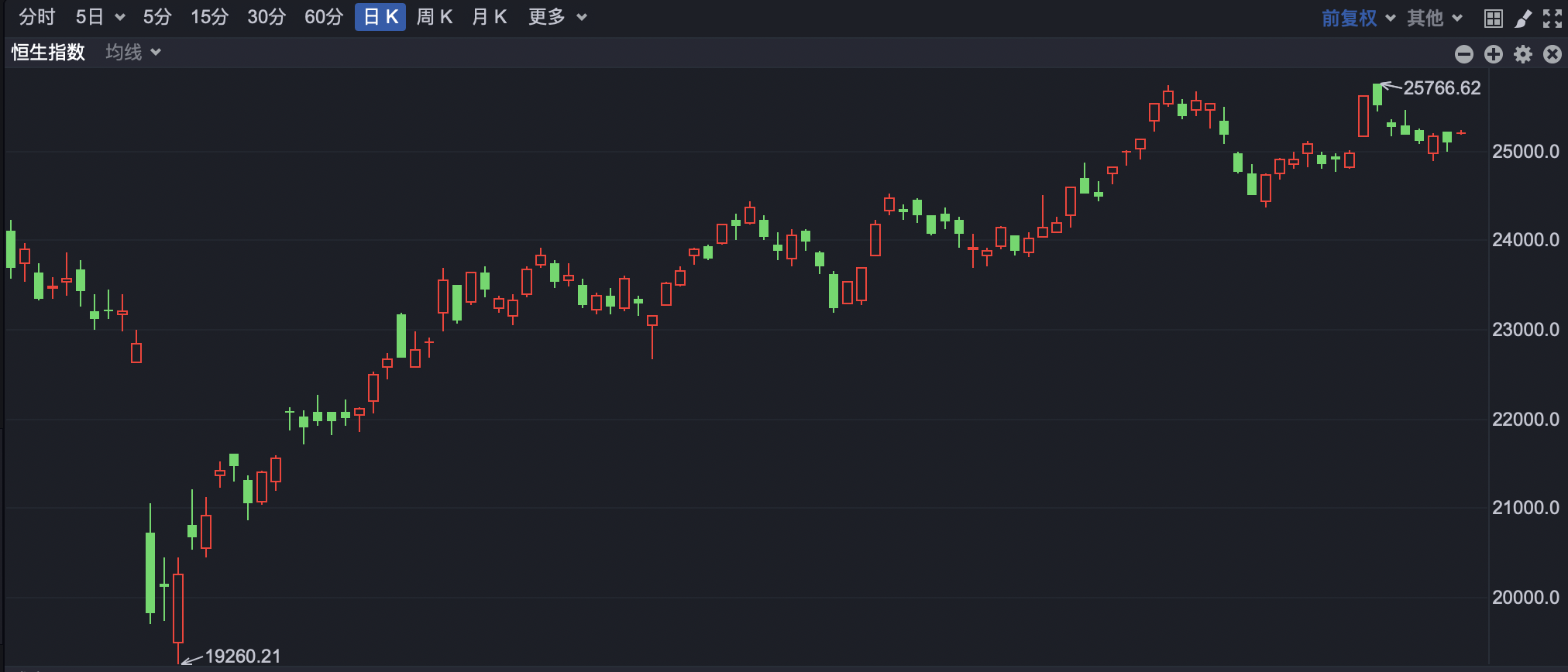Close the chart panel with the X icon
Viewport: 1568px width, 672px height.
click(x=1553, y=54)
